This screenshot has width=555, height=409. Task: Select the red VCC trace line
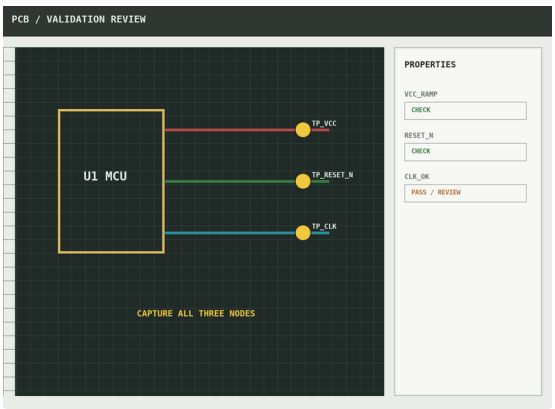(230, 130)
